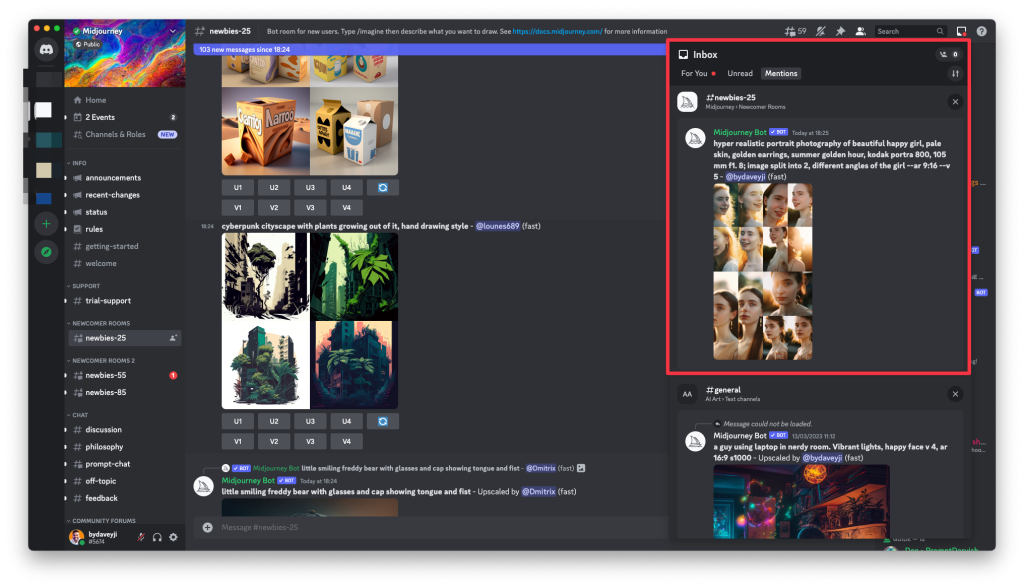Expand the arrow beside announcements channel

click(65, 178)
